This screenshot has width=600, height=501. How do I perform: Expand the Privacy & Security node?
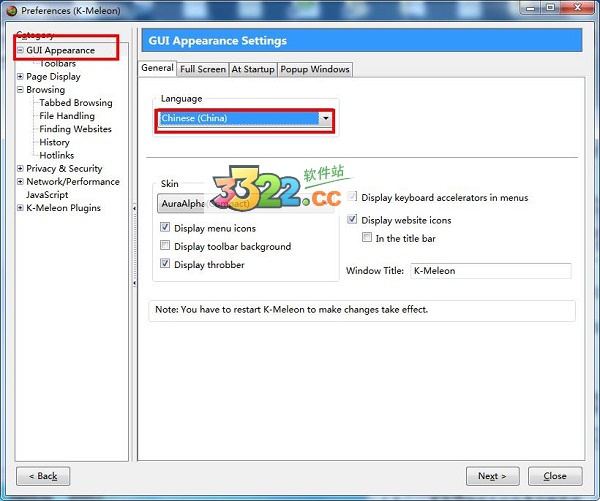click(20, 168)
